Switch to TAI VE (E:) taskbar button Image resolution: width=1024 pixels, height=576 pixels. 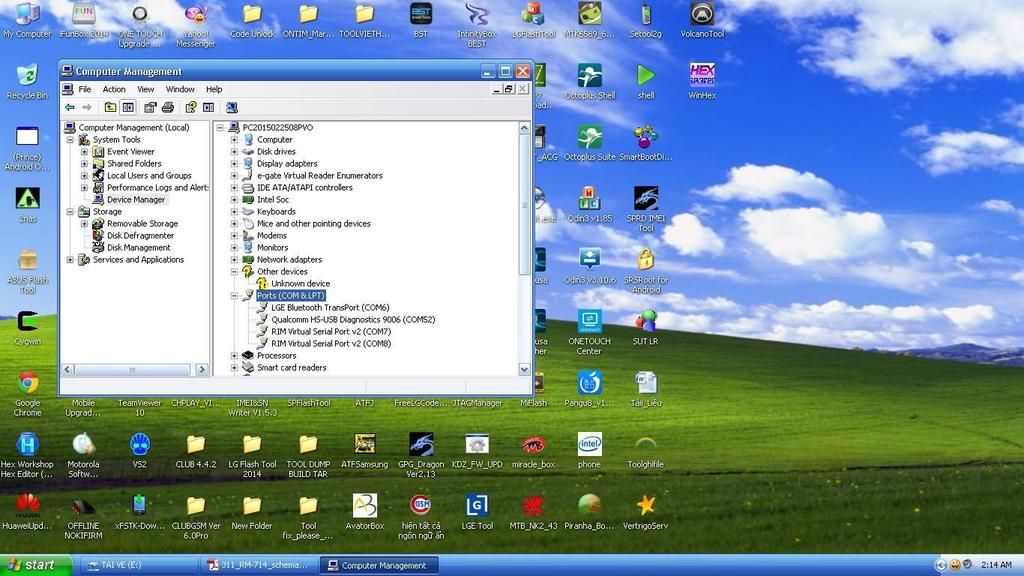pyautogui.click(x=140, y=565)
